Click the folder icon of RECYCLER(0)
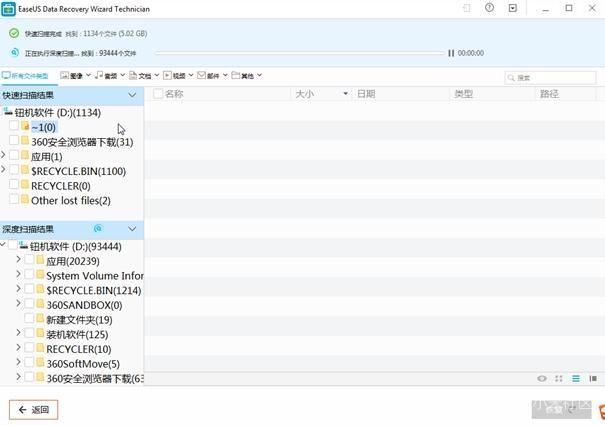Image resolution: width=605 pixels, height=425 pixels. click(25, 185)
